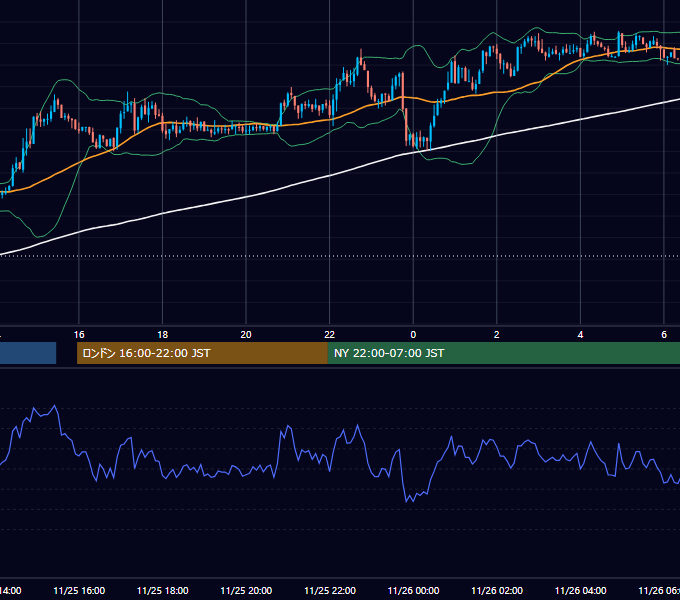Select the London 16:00-22:00 JST session bar
The height and width of the screenshot is (600, 680).
[x=202, y=353]
